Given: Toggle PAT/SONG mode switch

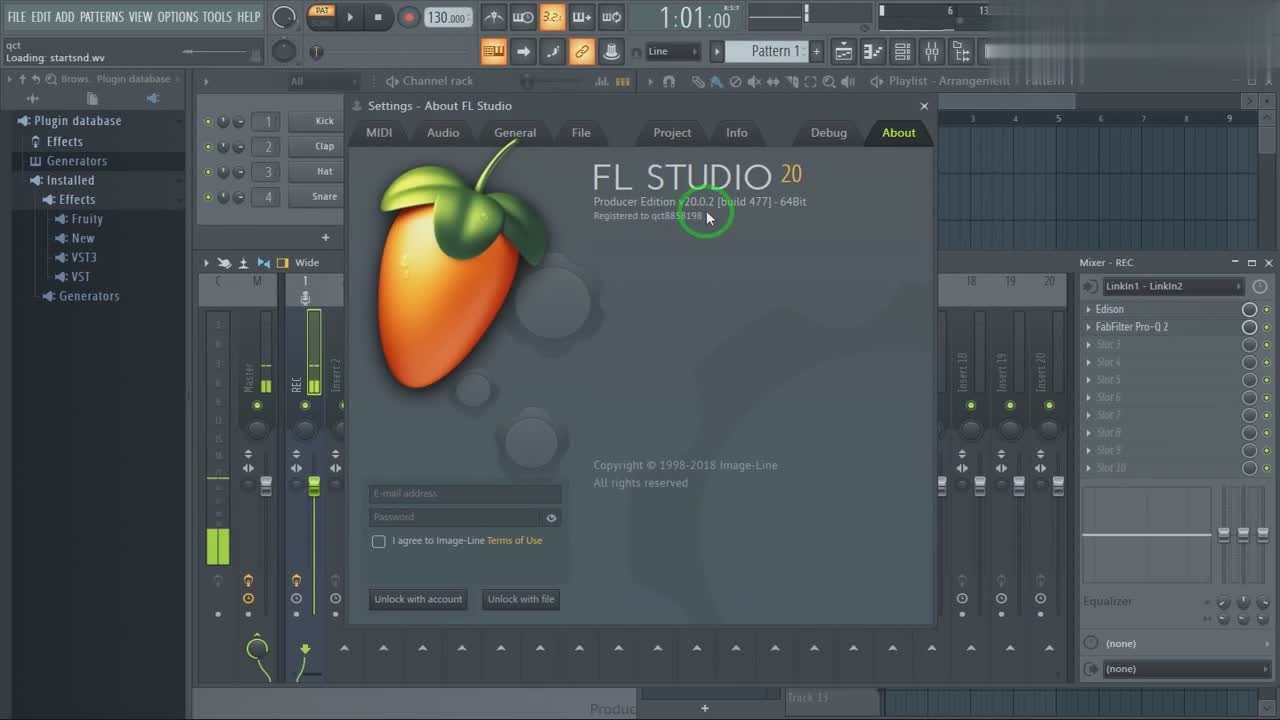Looking at the screenshot, I should pos(320,17).
